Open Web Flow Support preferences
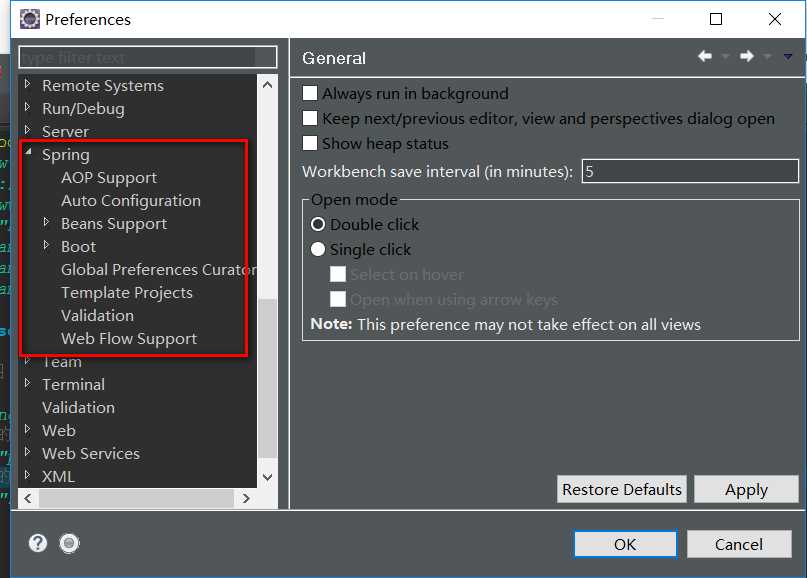 129,339
